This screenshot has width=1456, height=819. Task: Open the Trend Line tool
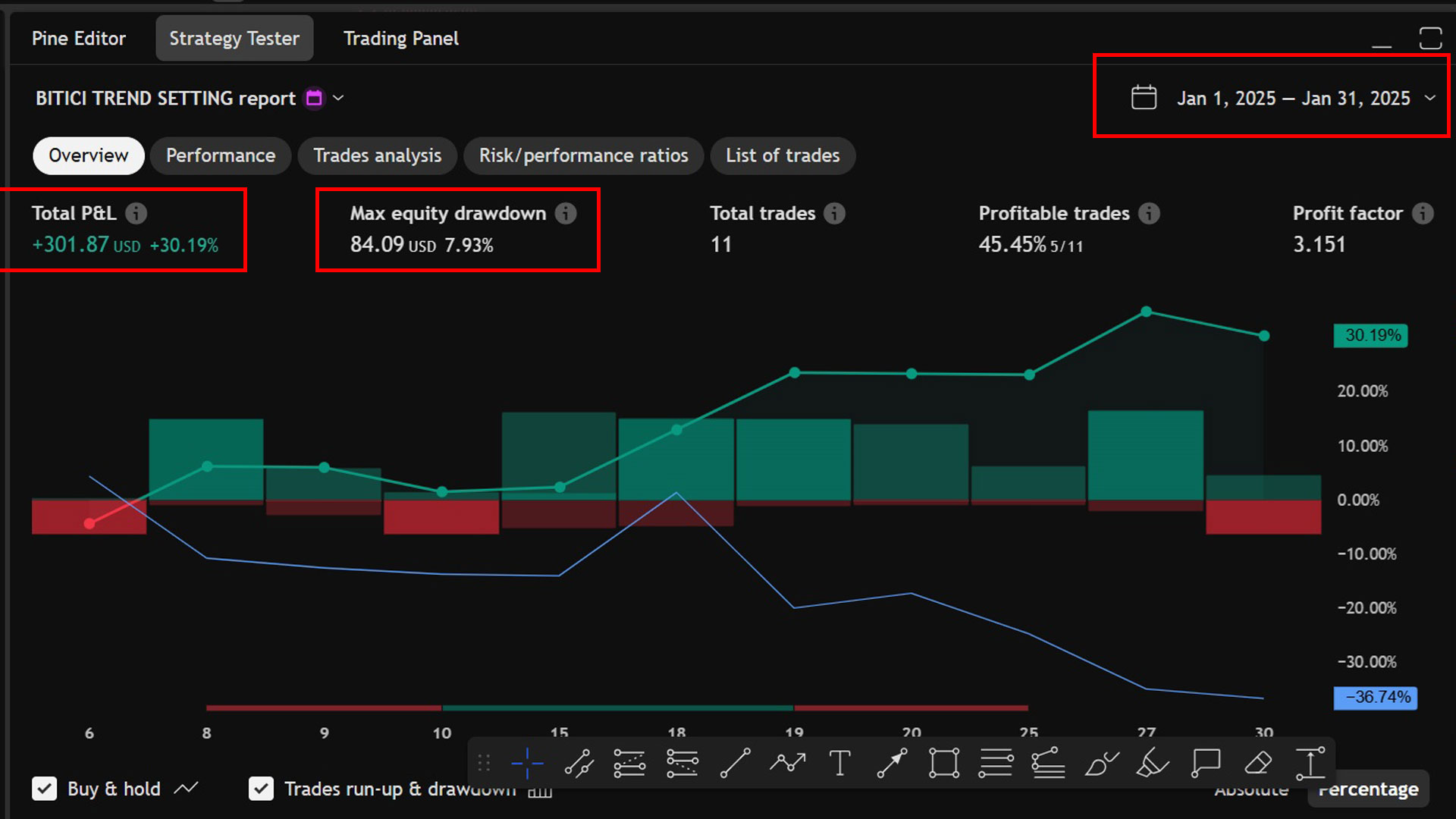734,763
